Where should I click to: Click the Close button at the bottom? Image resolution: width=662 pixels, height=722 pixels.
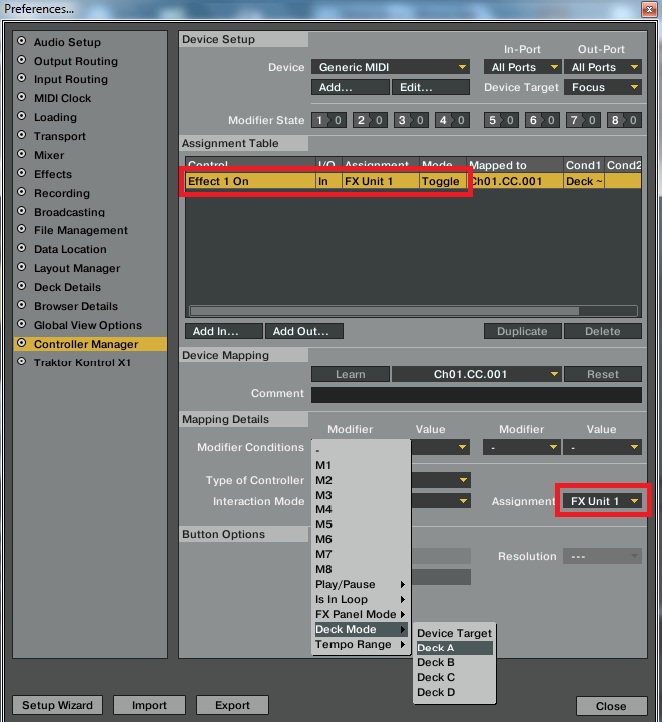[611, 706]
